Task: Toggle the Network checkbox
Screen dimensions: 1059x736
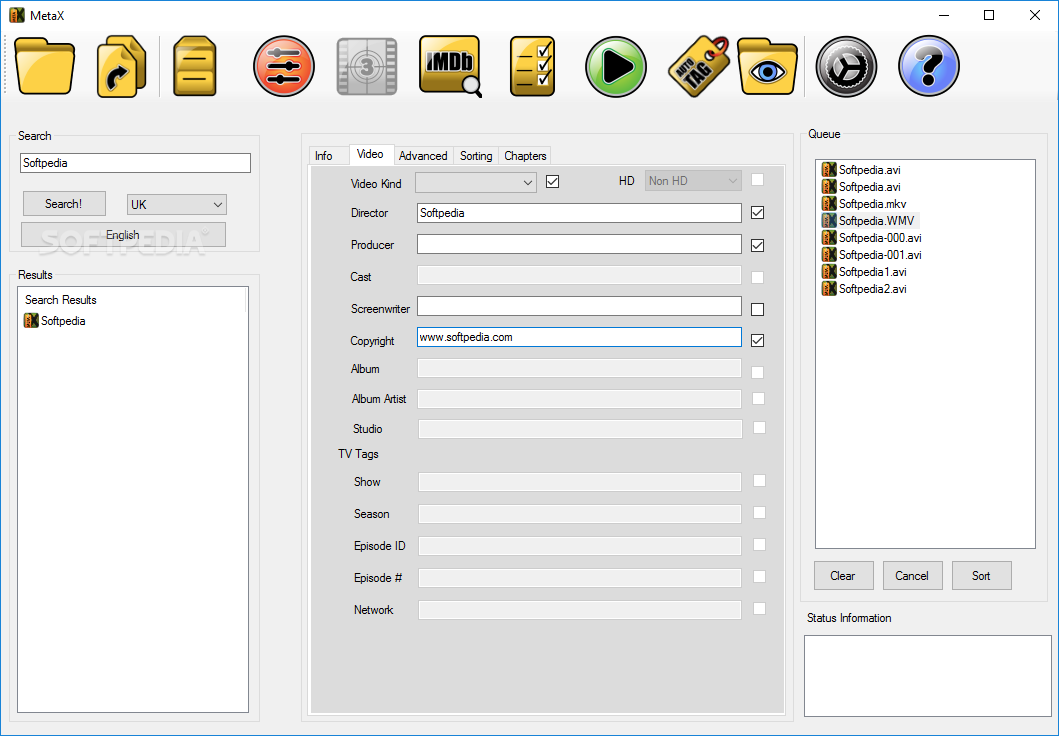Action: [759, 608]
